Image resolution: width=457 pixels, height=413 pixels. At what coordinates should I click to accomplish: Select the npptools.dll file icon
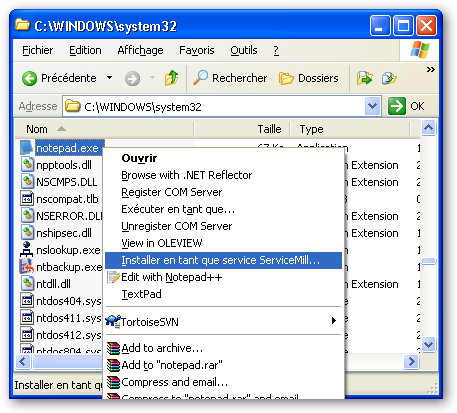point(27,165)
